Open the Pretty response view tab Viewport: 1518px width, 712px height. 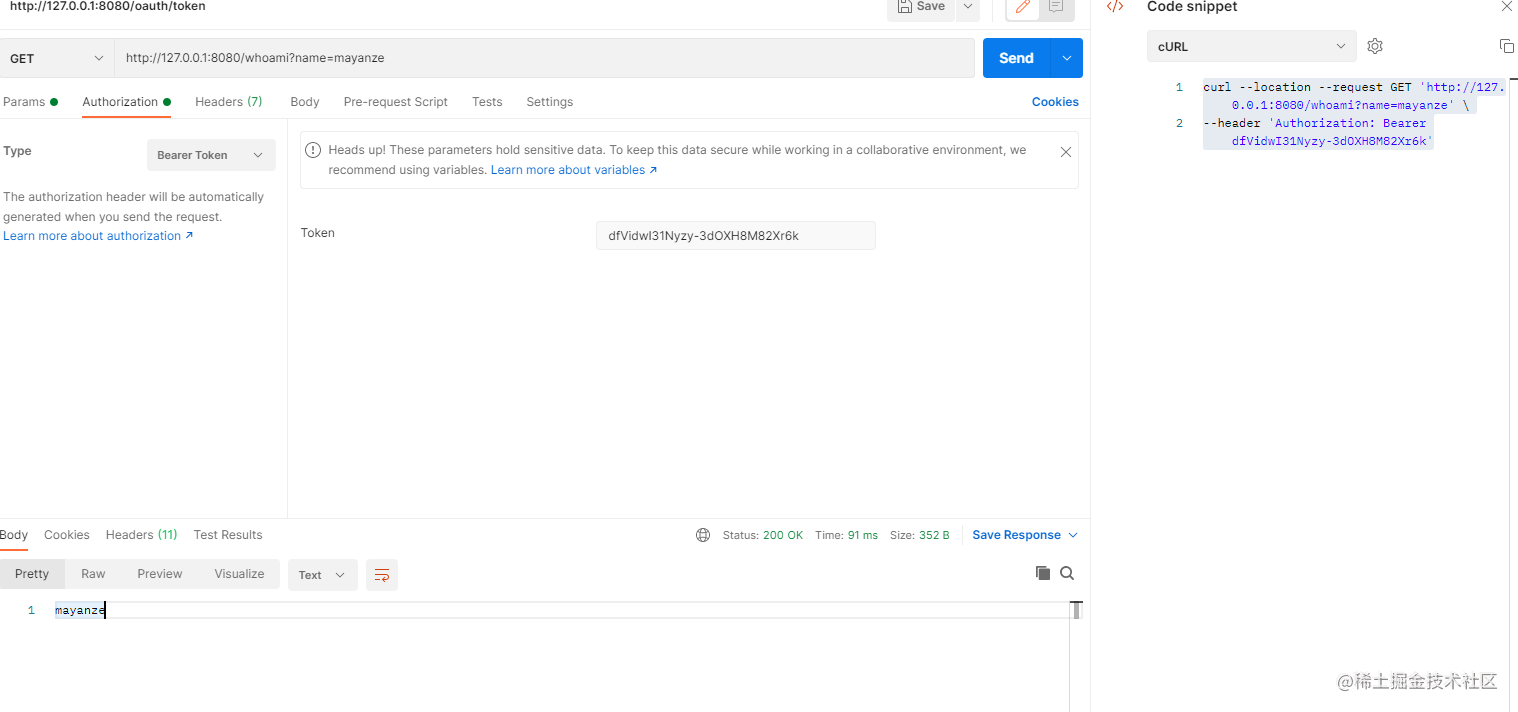point(32,573)
